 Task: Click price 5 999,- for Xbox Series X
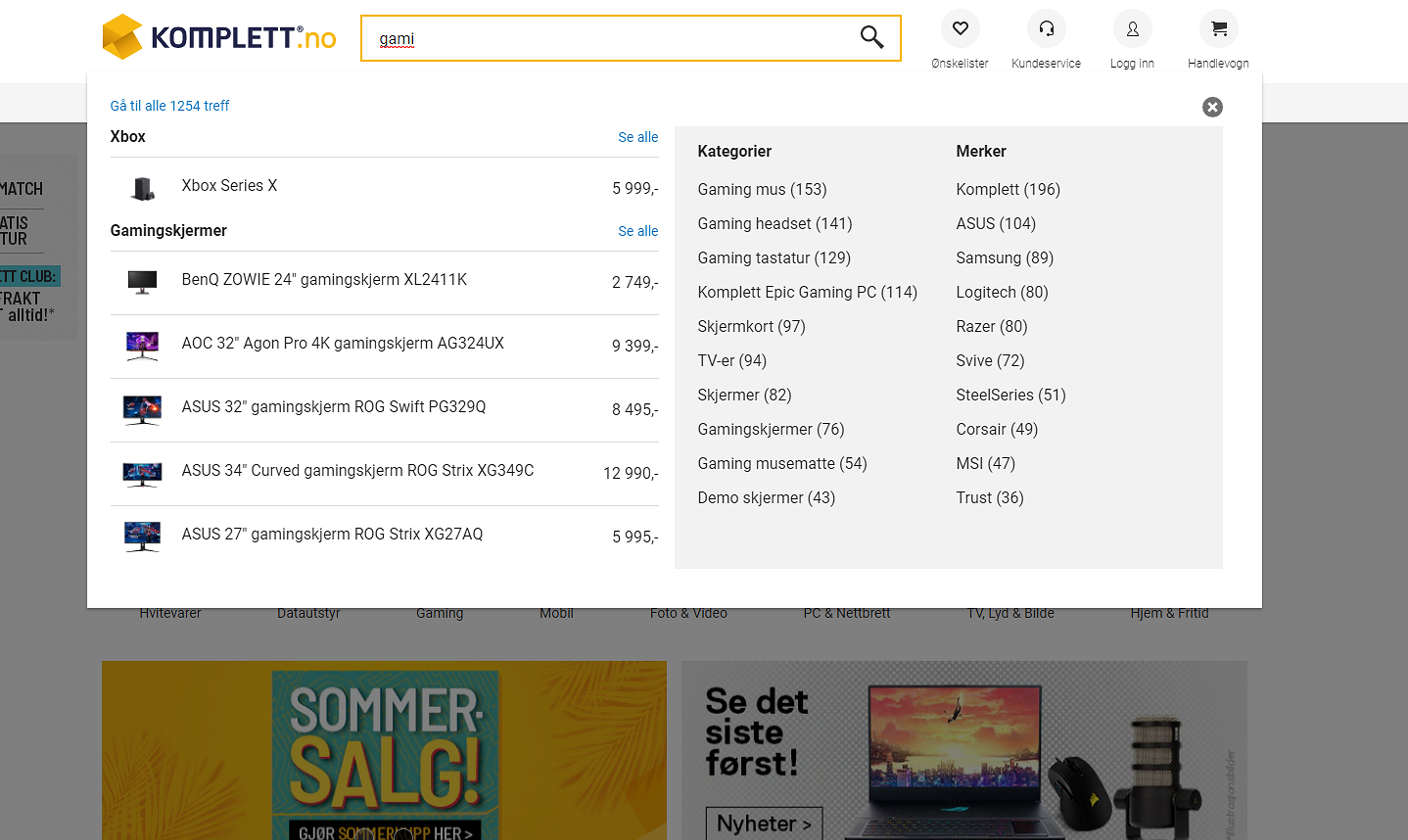[635, 188]
